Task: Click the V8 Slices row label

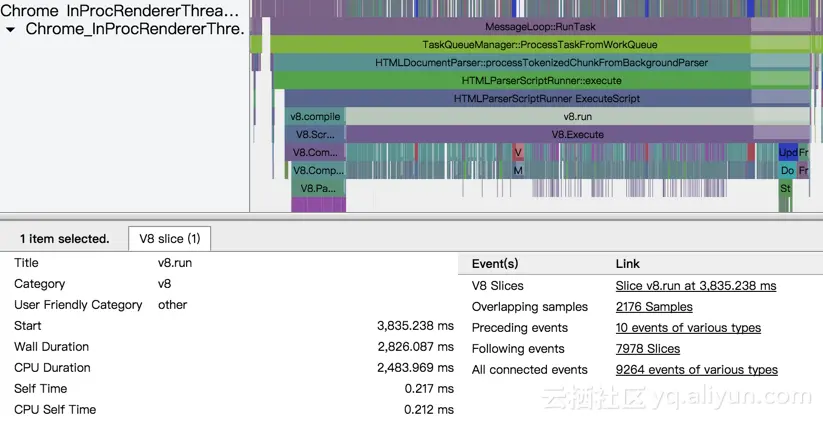Action: pyautogui.click(x=498, y=286)
